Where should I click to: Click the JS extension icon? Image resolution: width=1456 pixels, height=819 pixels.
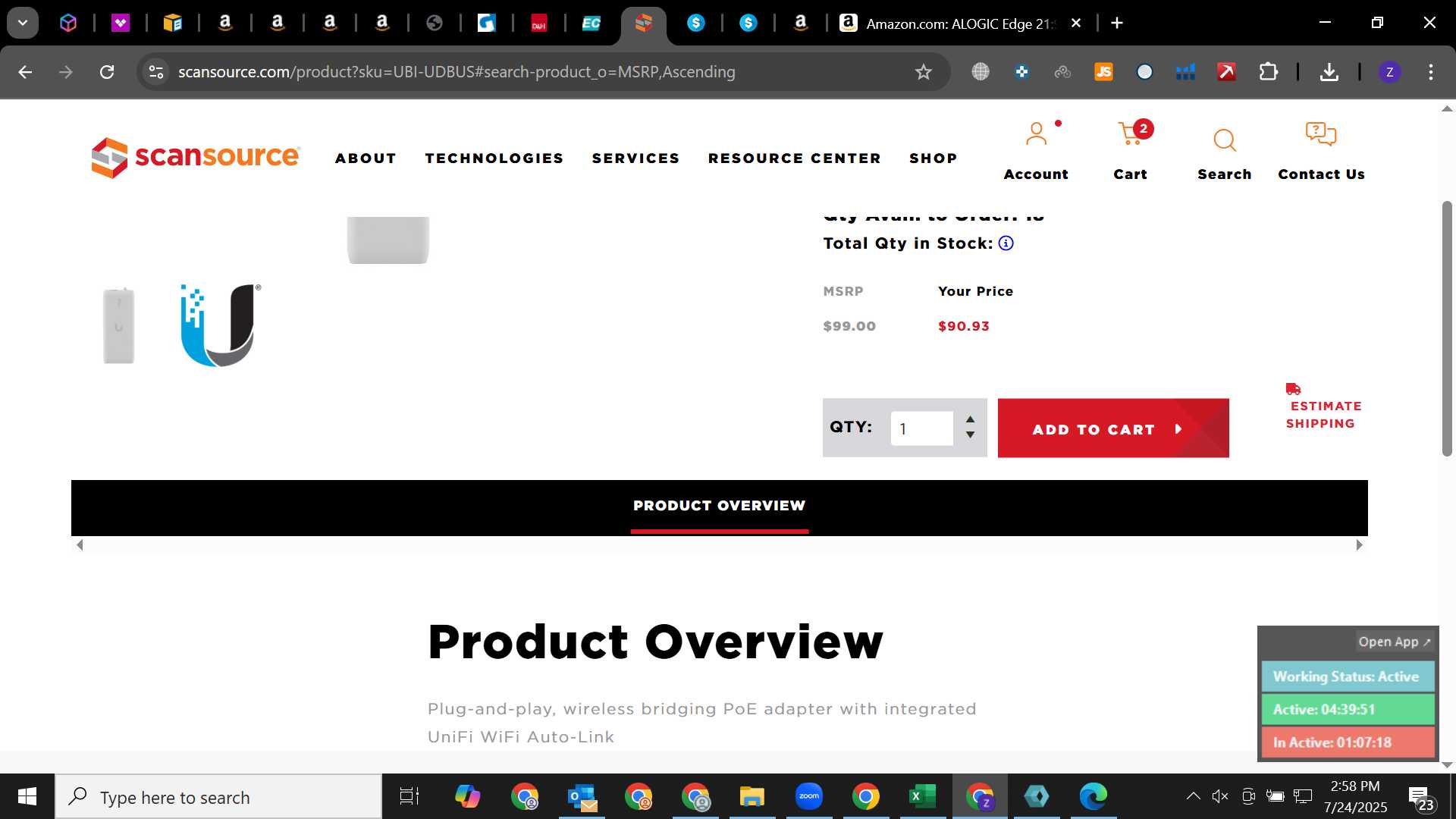(1103, 72)
